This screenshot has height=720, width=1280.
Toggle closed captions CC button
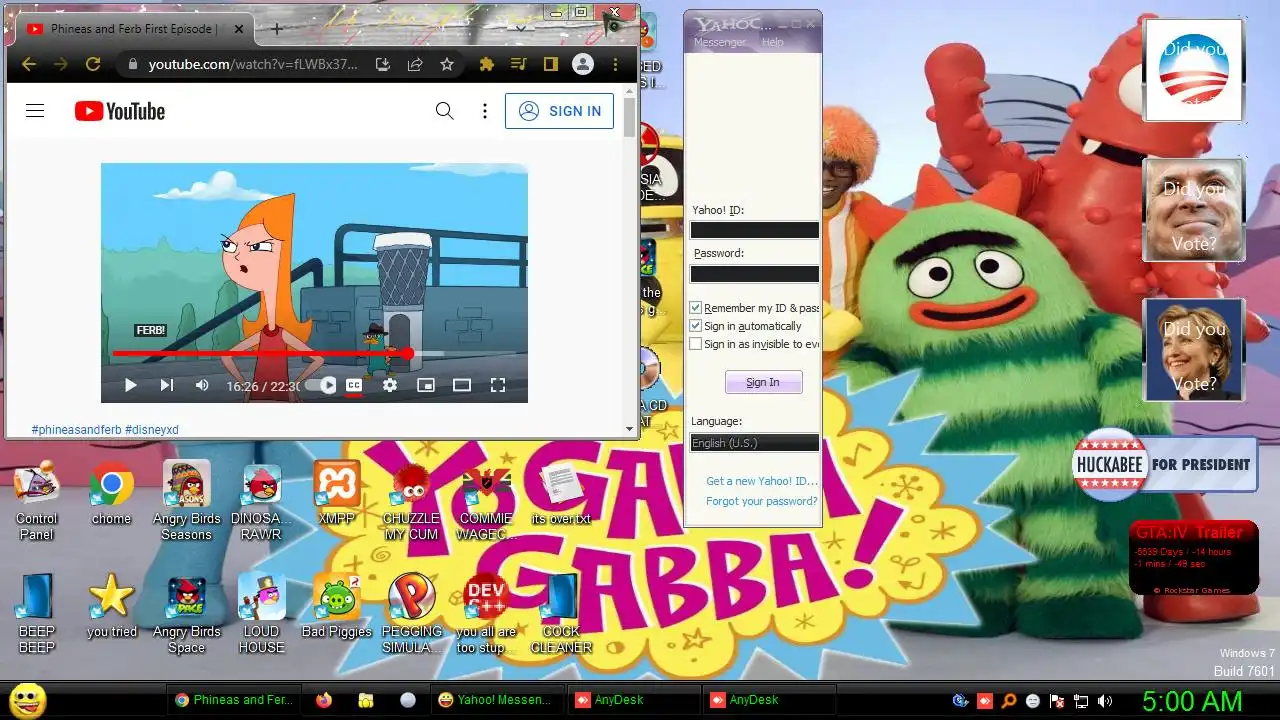(x=354, y=385)
